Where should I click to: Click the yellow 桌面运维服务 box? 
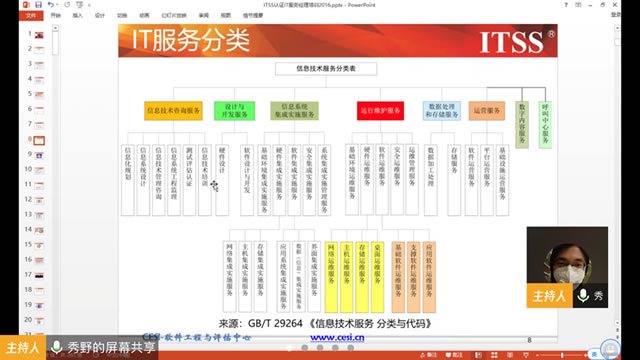[378, 277]
